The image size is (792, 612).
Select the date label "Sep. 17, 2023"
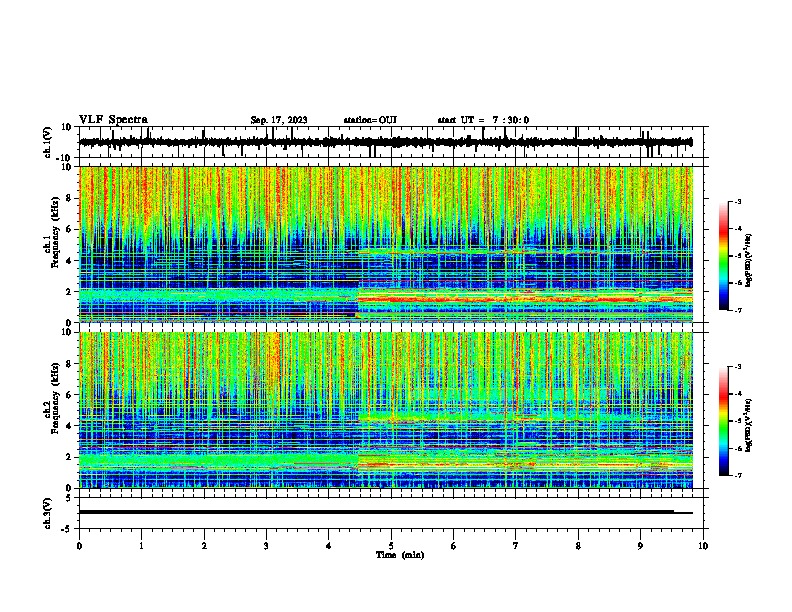(x=279, y=120)
